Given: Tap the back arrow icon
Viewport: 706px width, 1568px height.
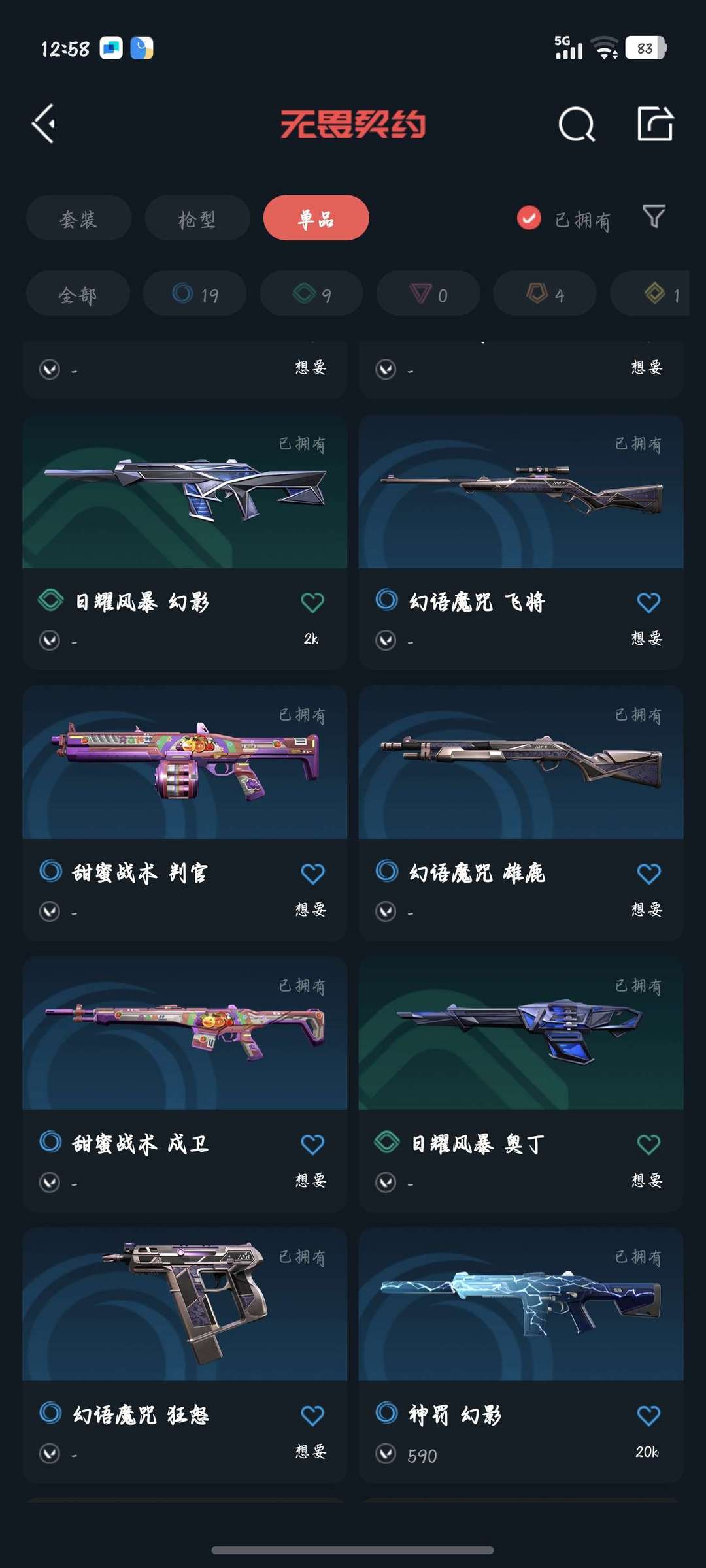Looking at the screenshot, I should [43, 123].
